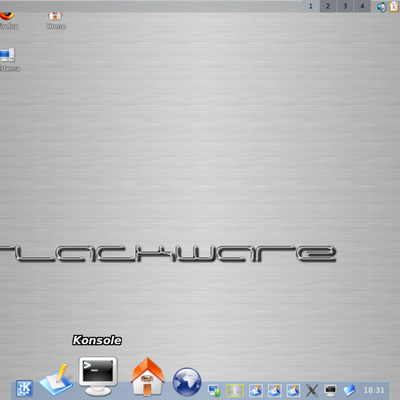Image resolution: width=400 pixels, height=400 pixels.
Task: Open the network monitors tray icon
Action: [214, 390]
